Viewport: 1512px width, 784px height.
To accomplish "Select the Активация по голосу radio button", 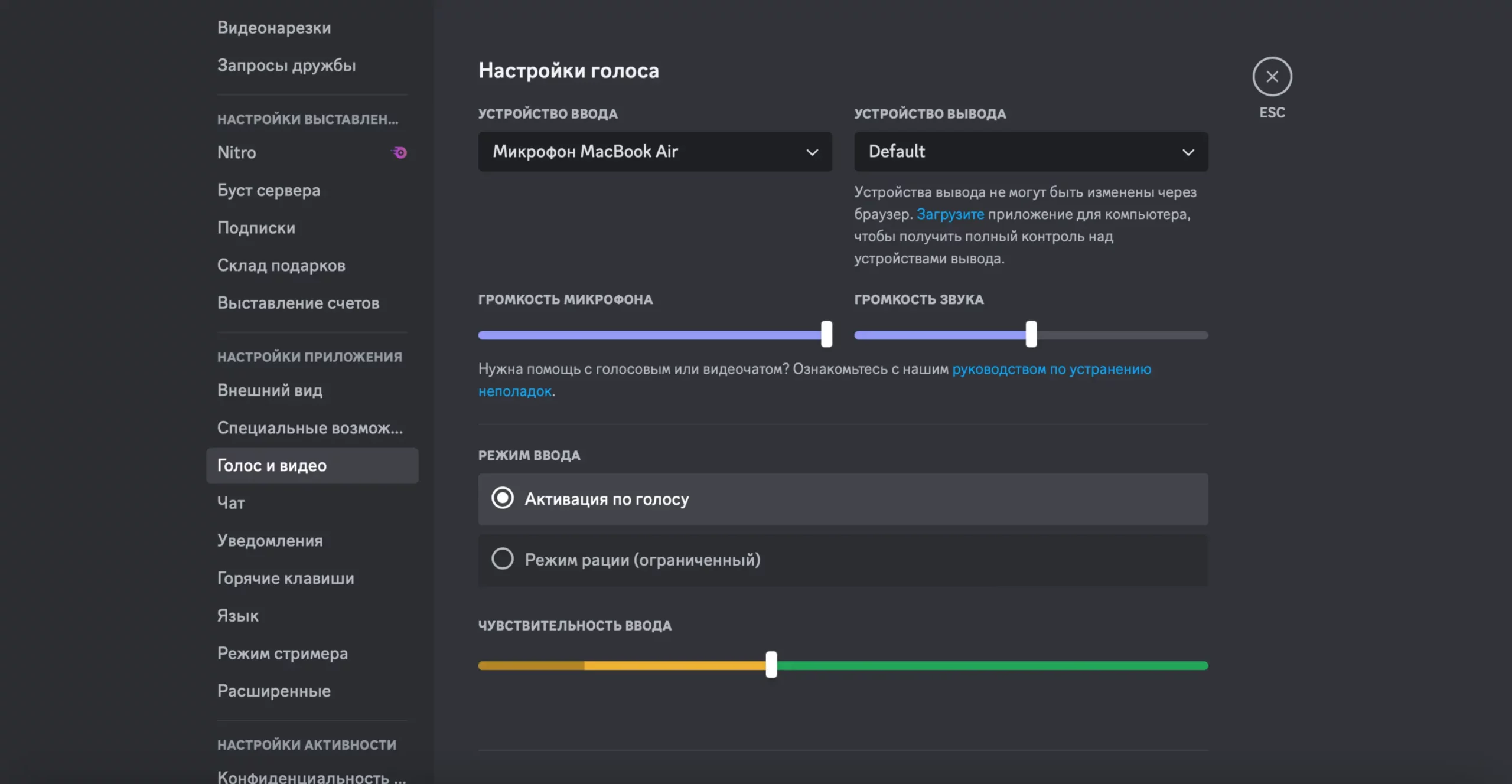I will coord(503,498).
